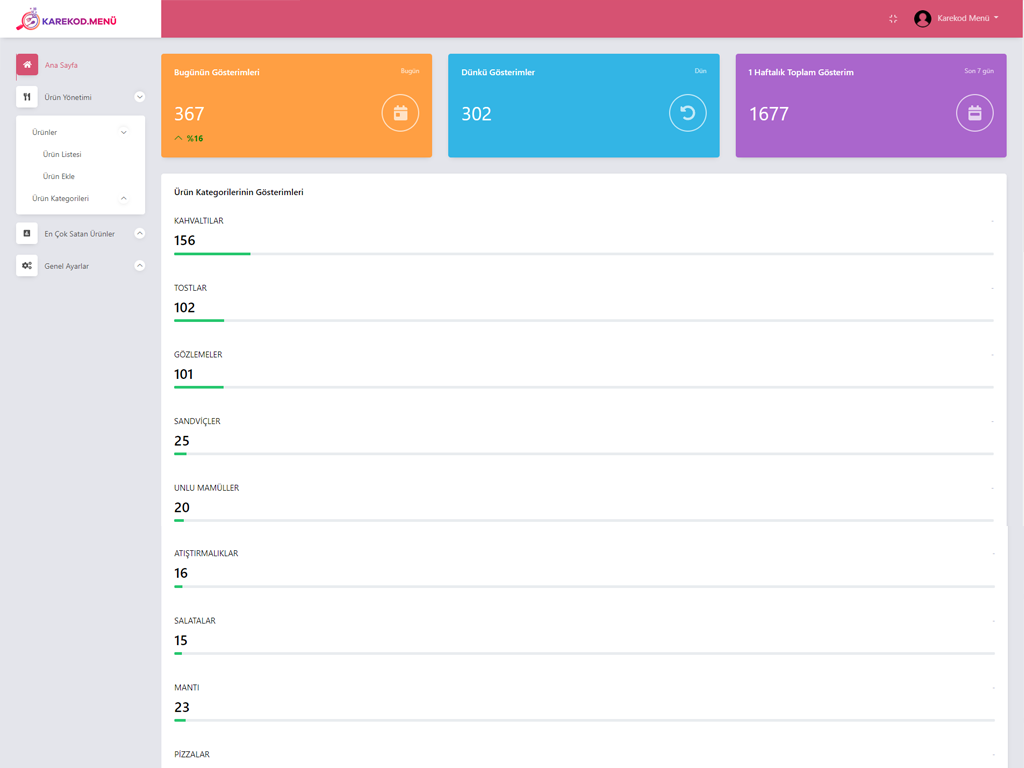Toggle fullscreen with the header compress icon
This screenshot has height=768, width=1024.
click(x=893, y=19)
